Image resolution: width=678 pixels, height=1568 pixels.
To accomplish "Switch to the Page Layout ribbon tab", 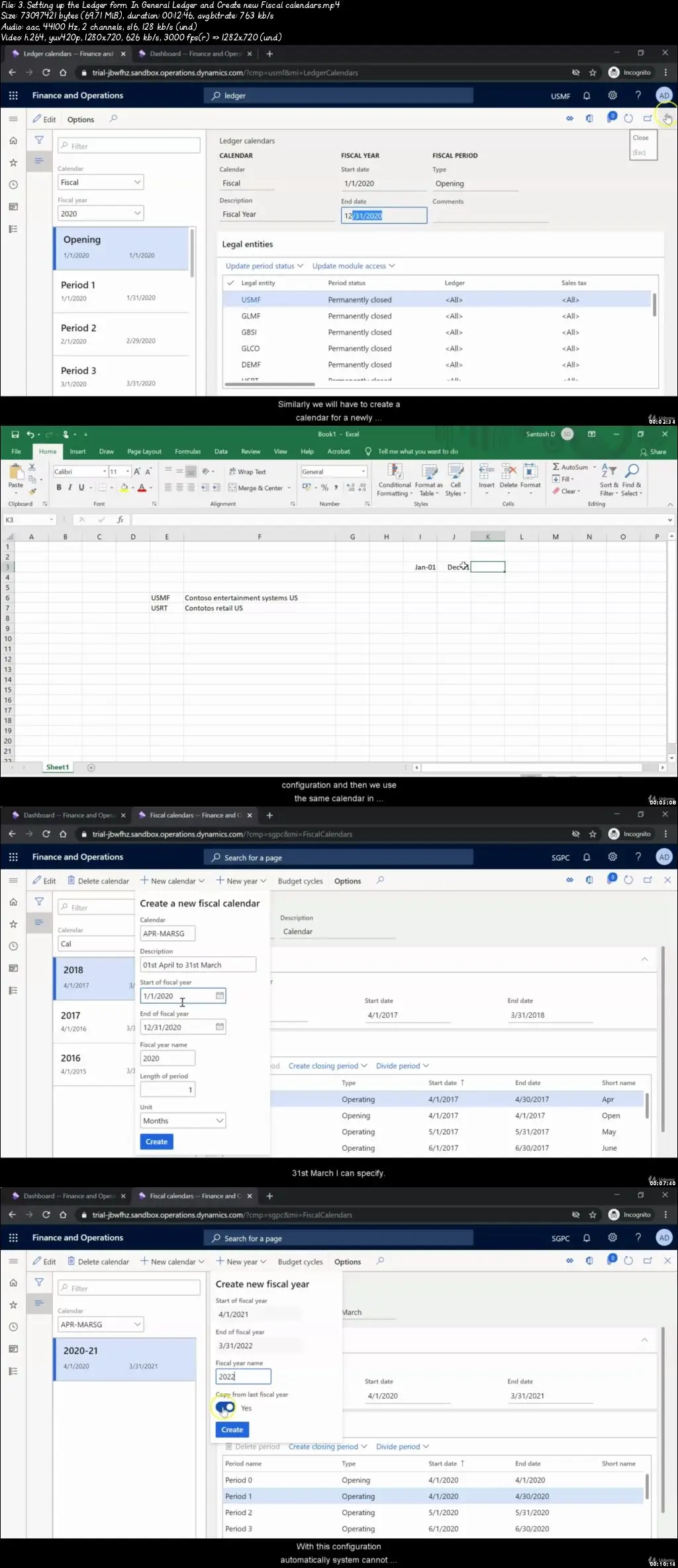I will tap(144, 452).
